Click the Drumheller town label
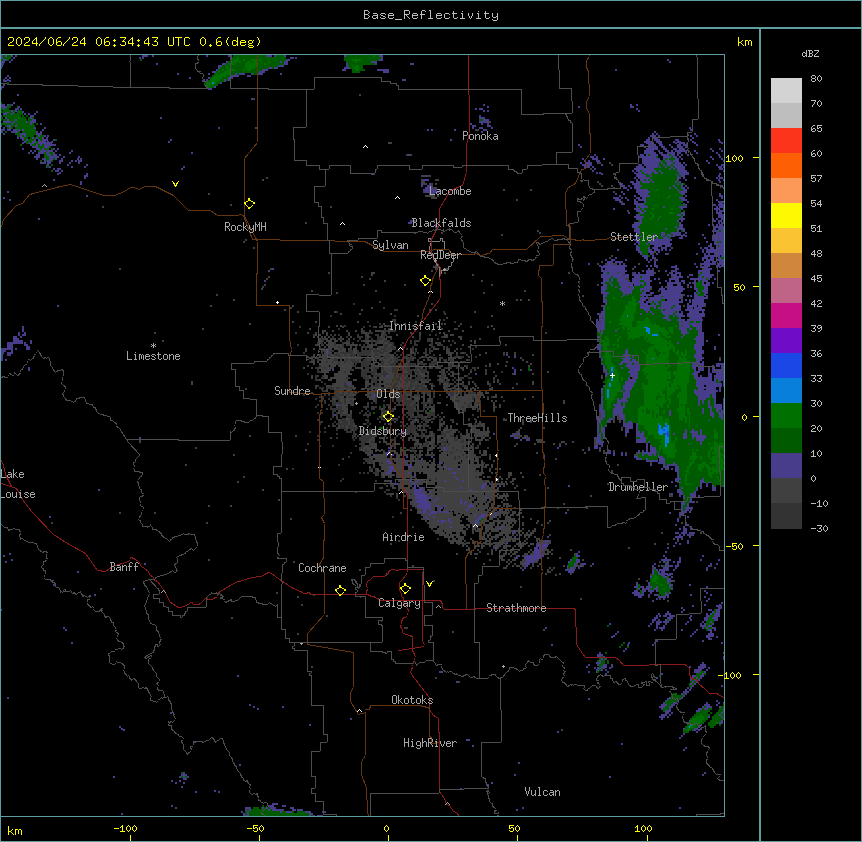862x842 pixels. pos(638,487)
